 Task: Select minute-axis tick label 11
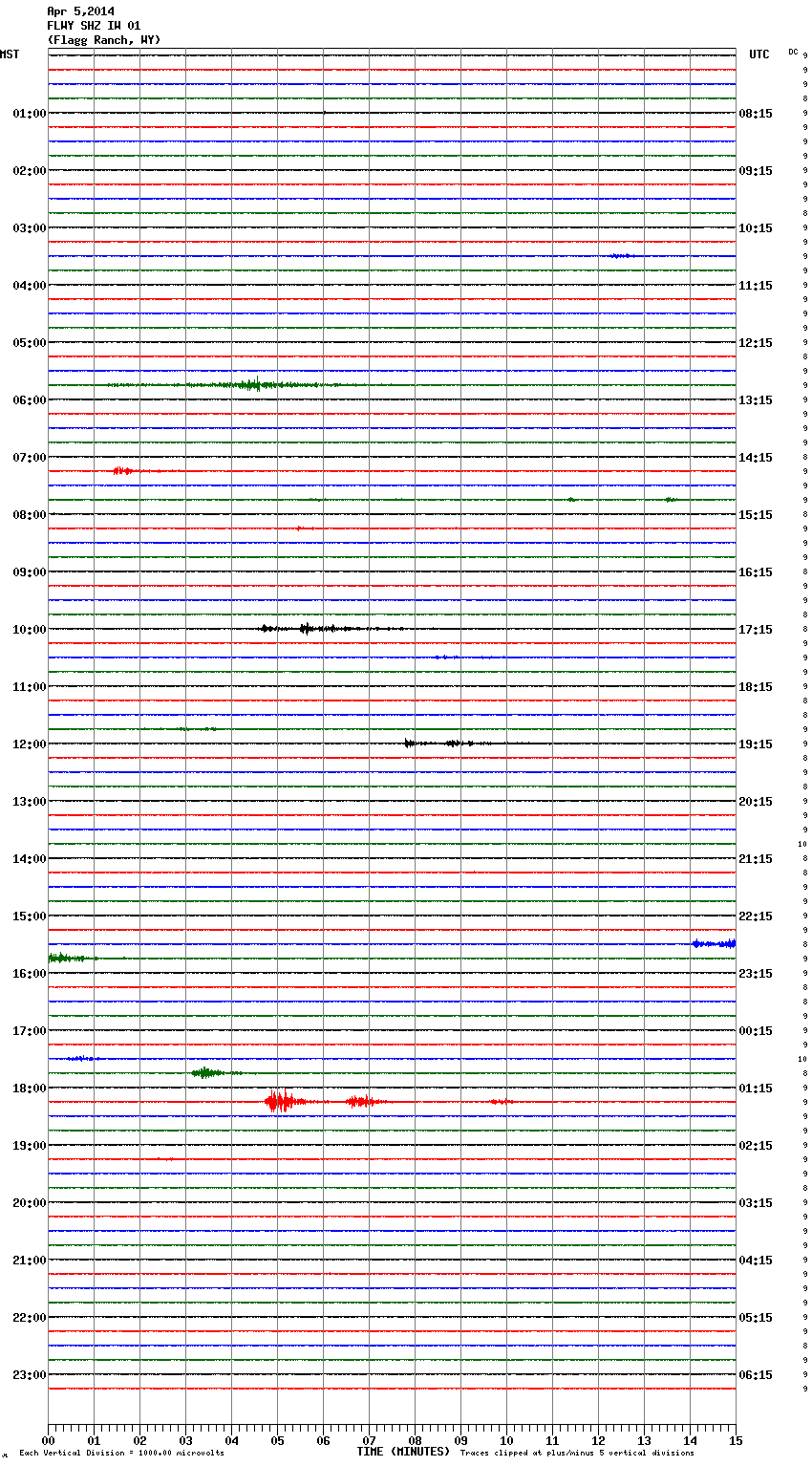click(552, 1441)
